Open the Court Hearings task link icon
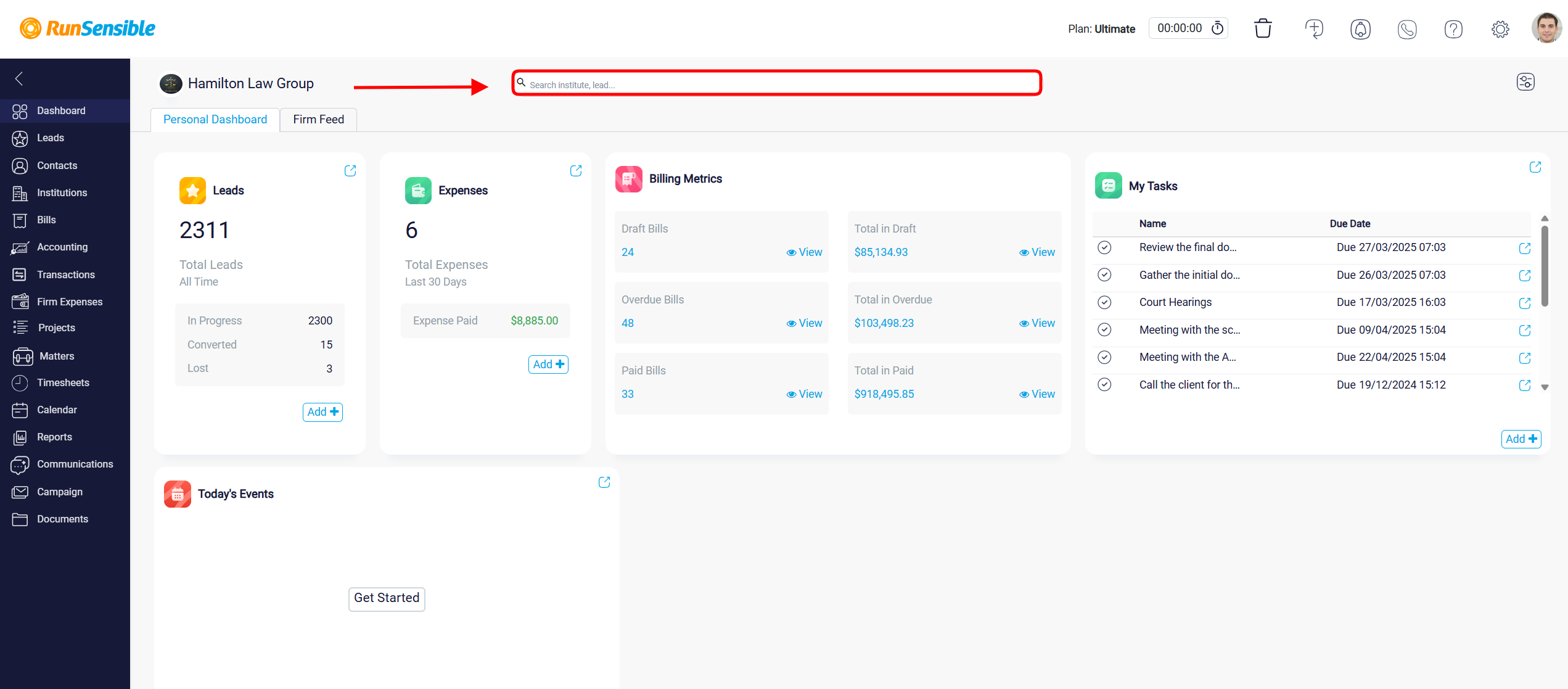1568x689 pixels. point(1525,303)
